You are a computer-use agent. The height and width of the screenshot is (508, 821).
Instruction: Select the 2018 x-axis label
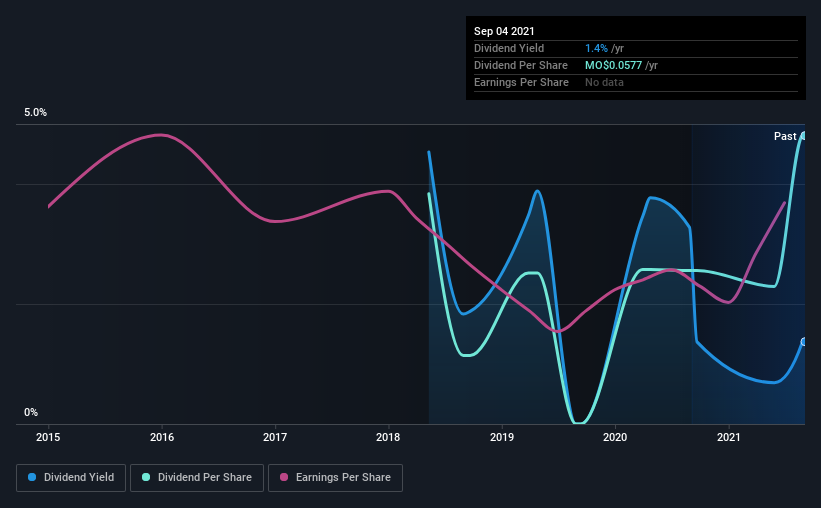coord(388,437)
